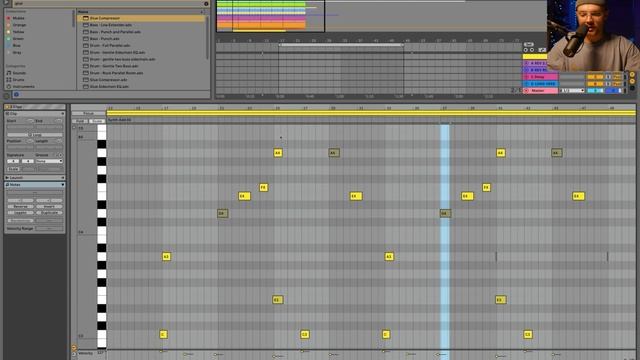Open Clip panel header dropdown arrow
This screenshot has width=640, height=360.
click(x=62, y=113)
